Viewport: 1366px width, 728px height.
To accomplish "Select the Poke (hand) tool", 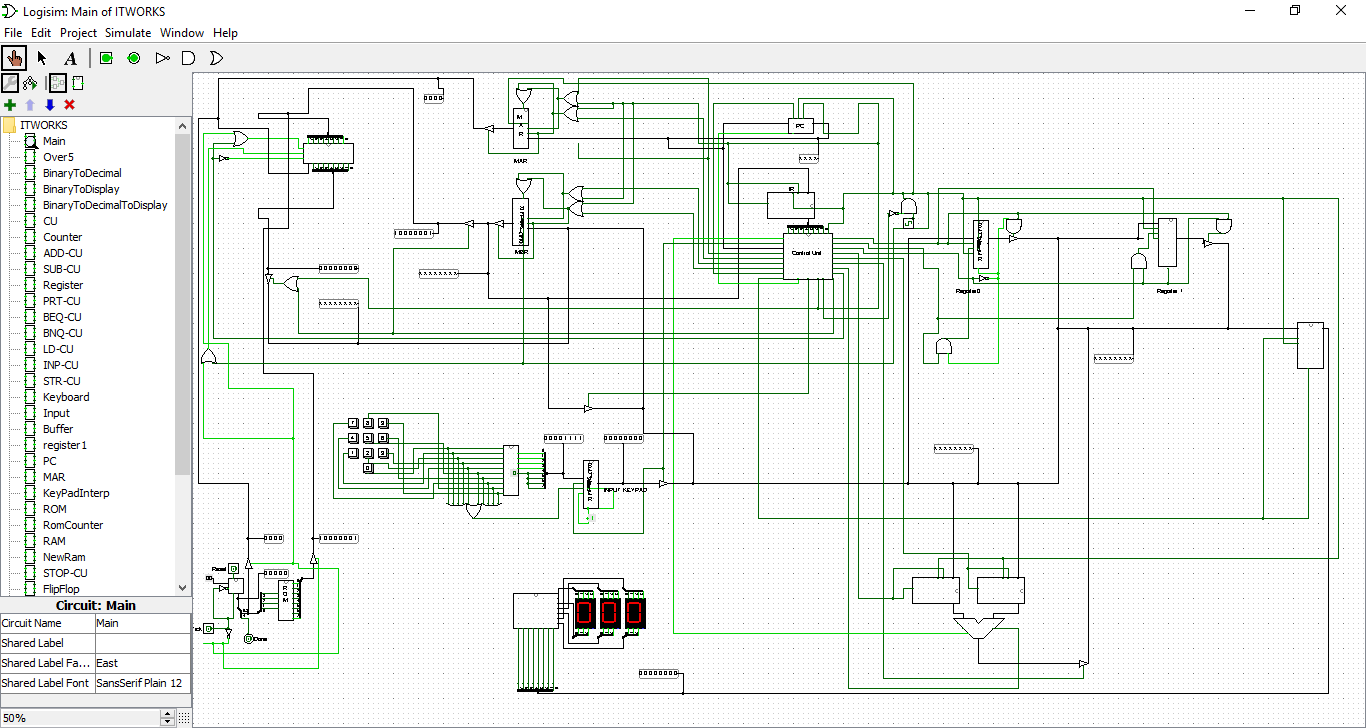I will tap(14, 58).
